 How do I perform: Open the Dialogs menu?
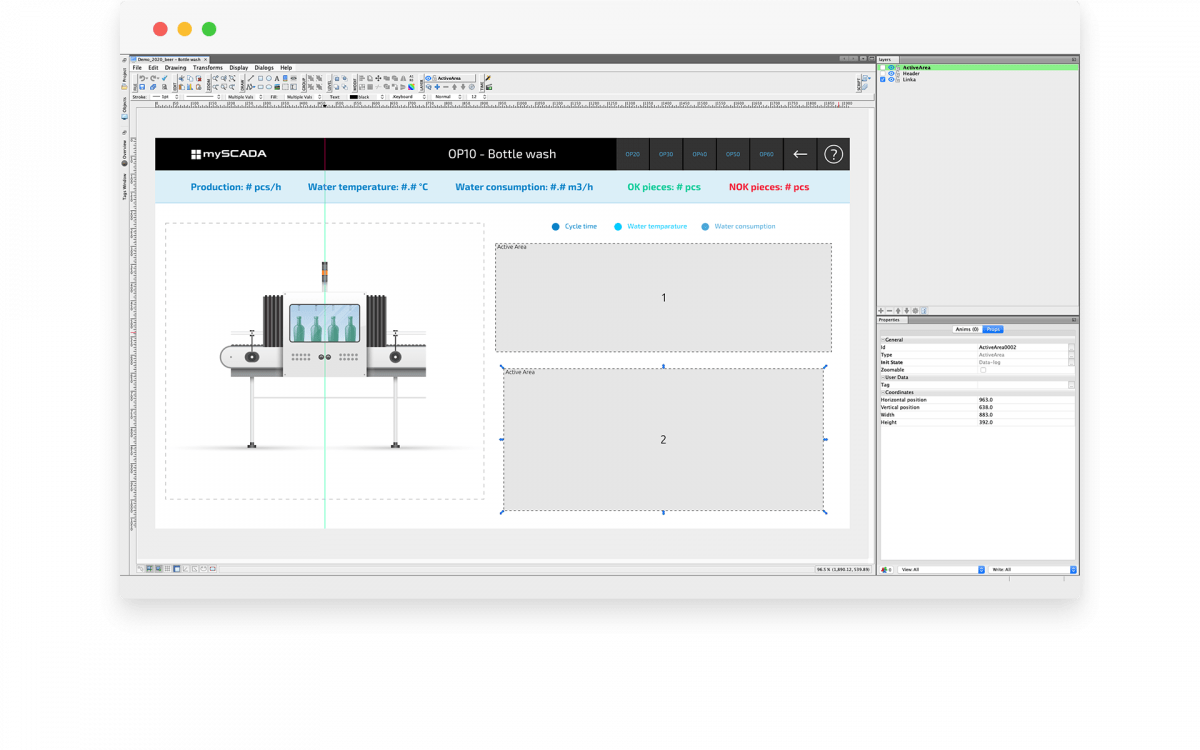[264, 68]
